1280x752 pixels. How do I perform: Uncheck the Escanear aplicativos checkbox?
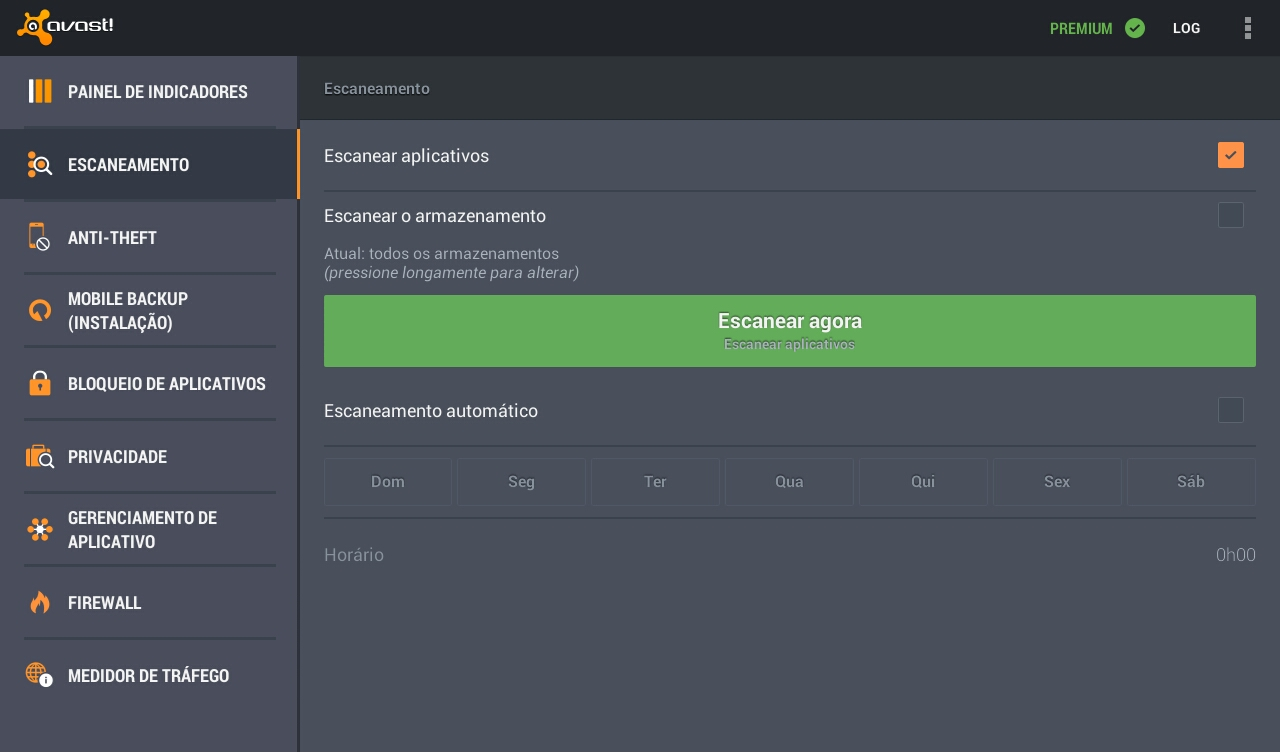tap(1231, 155)
